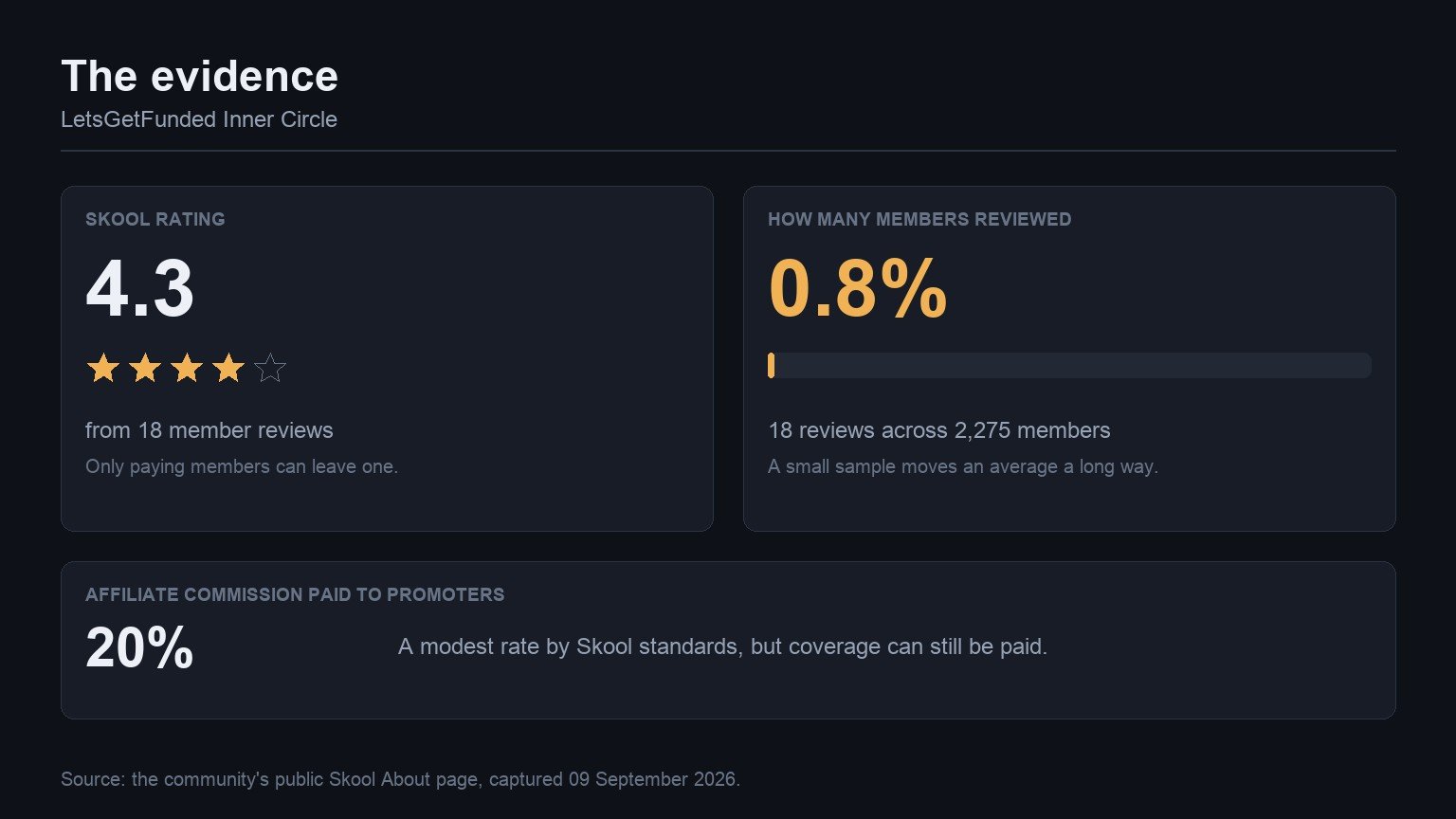The height and width of the screenshot is (819, 1456).
Task: Click the second filled gold star
Action: [x=144, y=368]
